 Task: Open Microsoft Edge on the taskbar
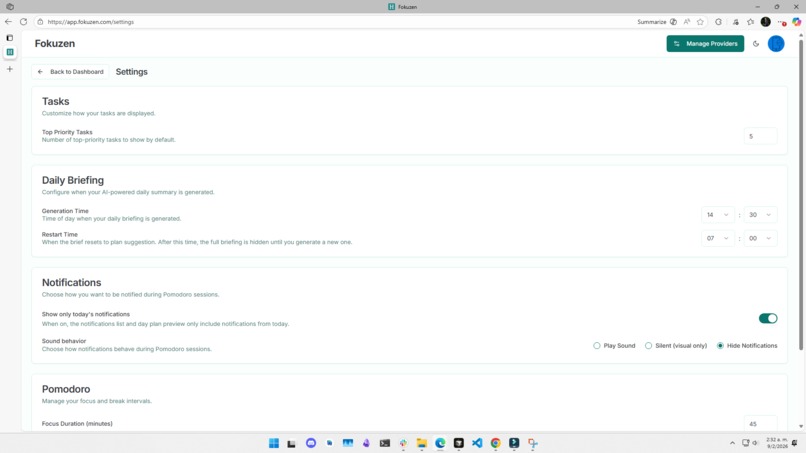point(440,443)
